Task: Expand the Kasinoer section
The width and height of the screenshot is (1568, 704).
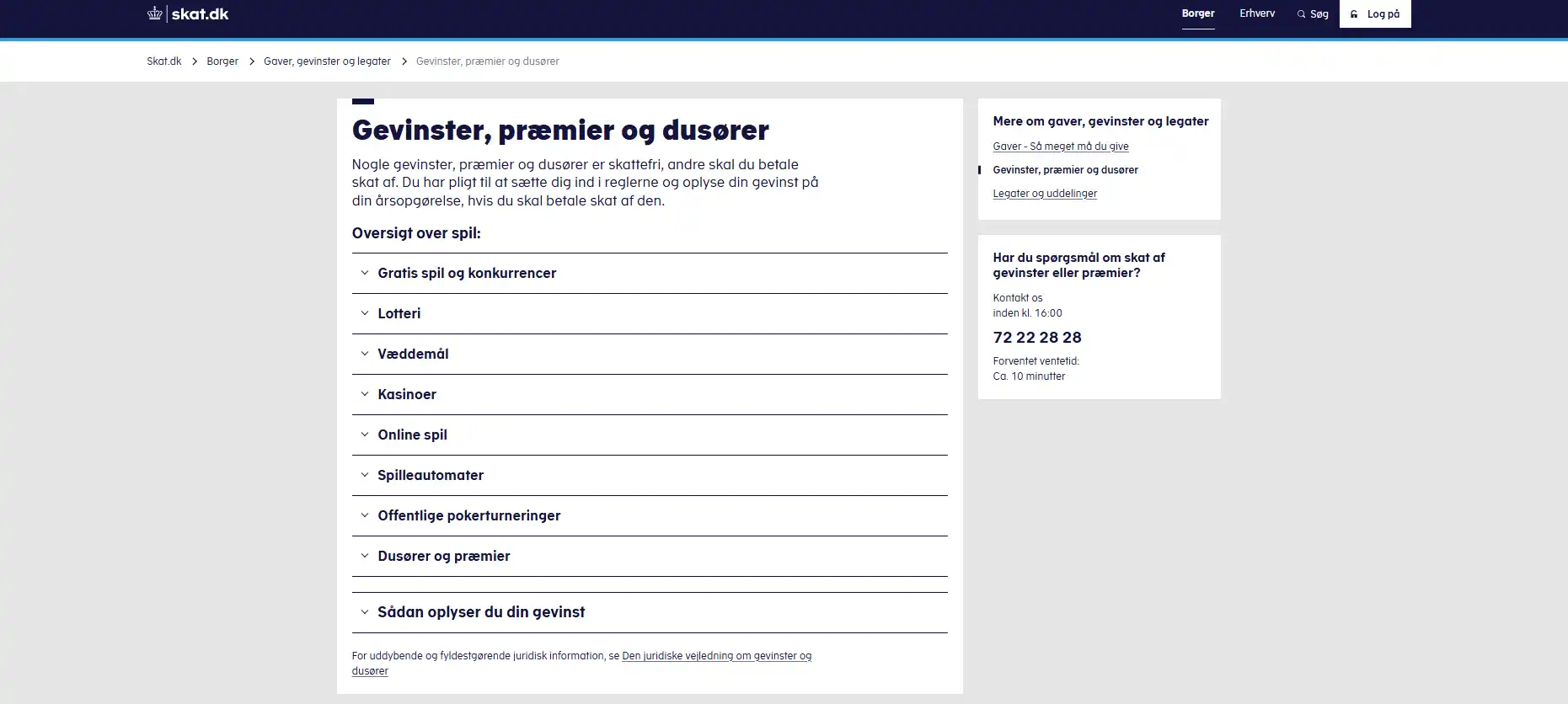Action: coord(650,394)
